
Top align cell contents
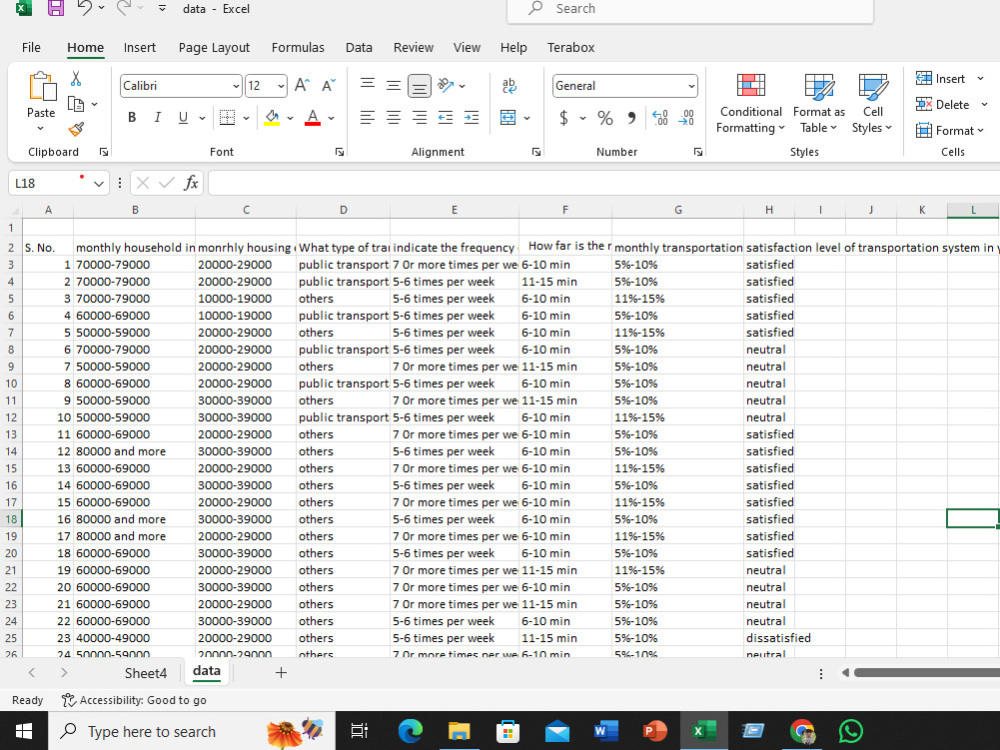point(367,85)
